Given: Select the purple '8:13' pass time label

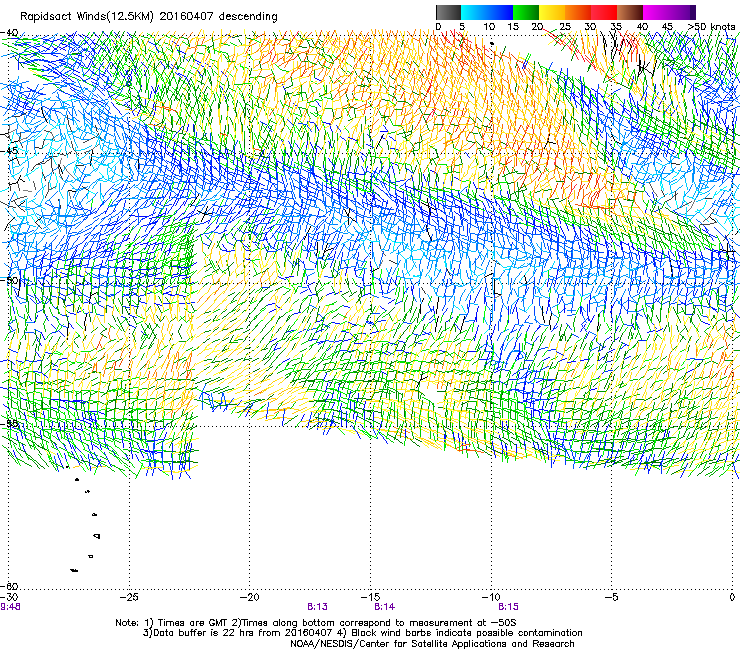Looking at the screenshot, I should coord(317,607).
